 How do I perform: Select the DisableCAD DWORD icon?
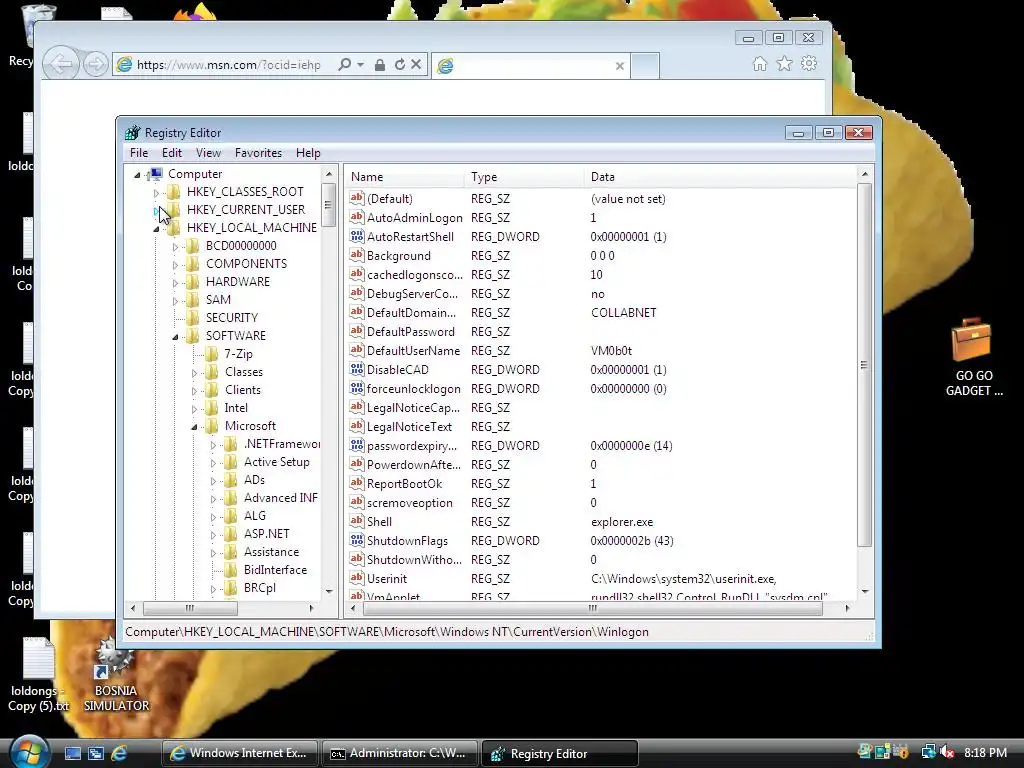click(357, 369)
